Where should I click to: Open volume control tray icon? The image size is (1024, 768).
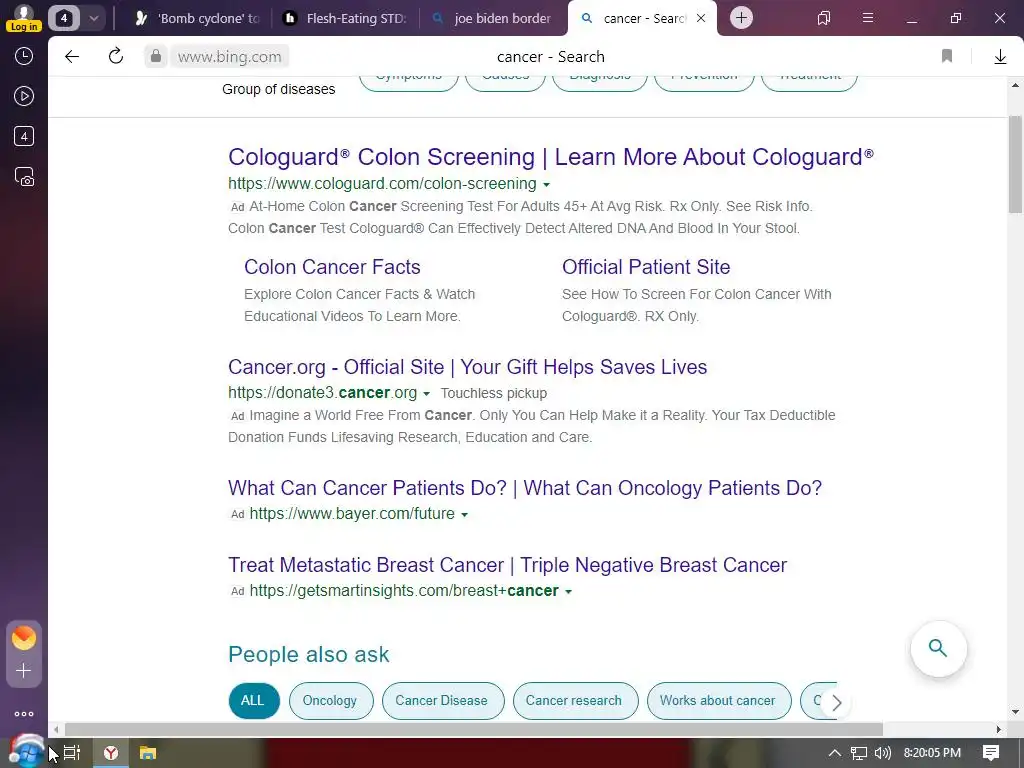click(x=883, y=753)
